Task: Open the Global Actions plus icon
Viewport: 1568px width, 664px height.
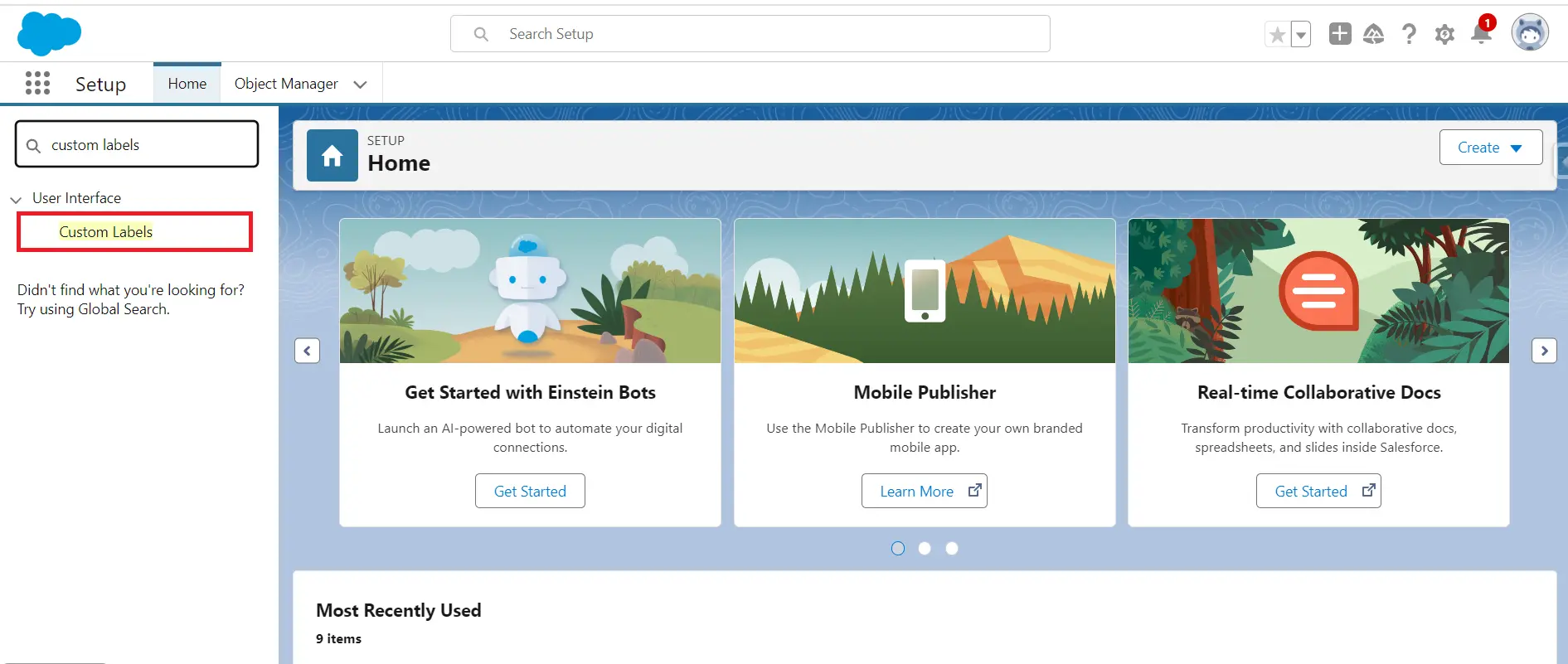Action: (1339, 34)
